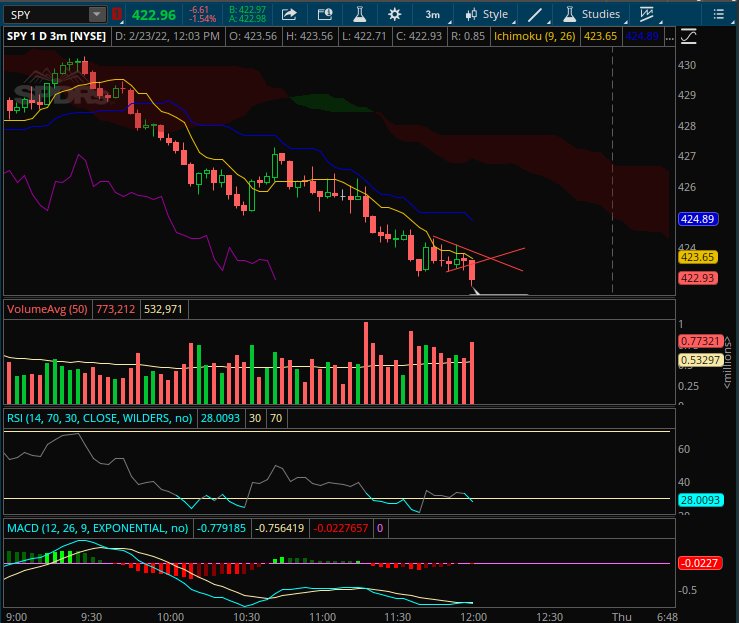Click the red -0.0227 MACD axis bubble
The width and height of the screenshot is (739, 623).
(x=700, y=563)
